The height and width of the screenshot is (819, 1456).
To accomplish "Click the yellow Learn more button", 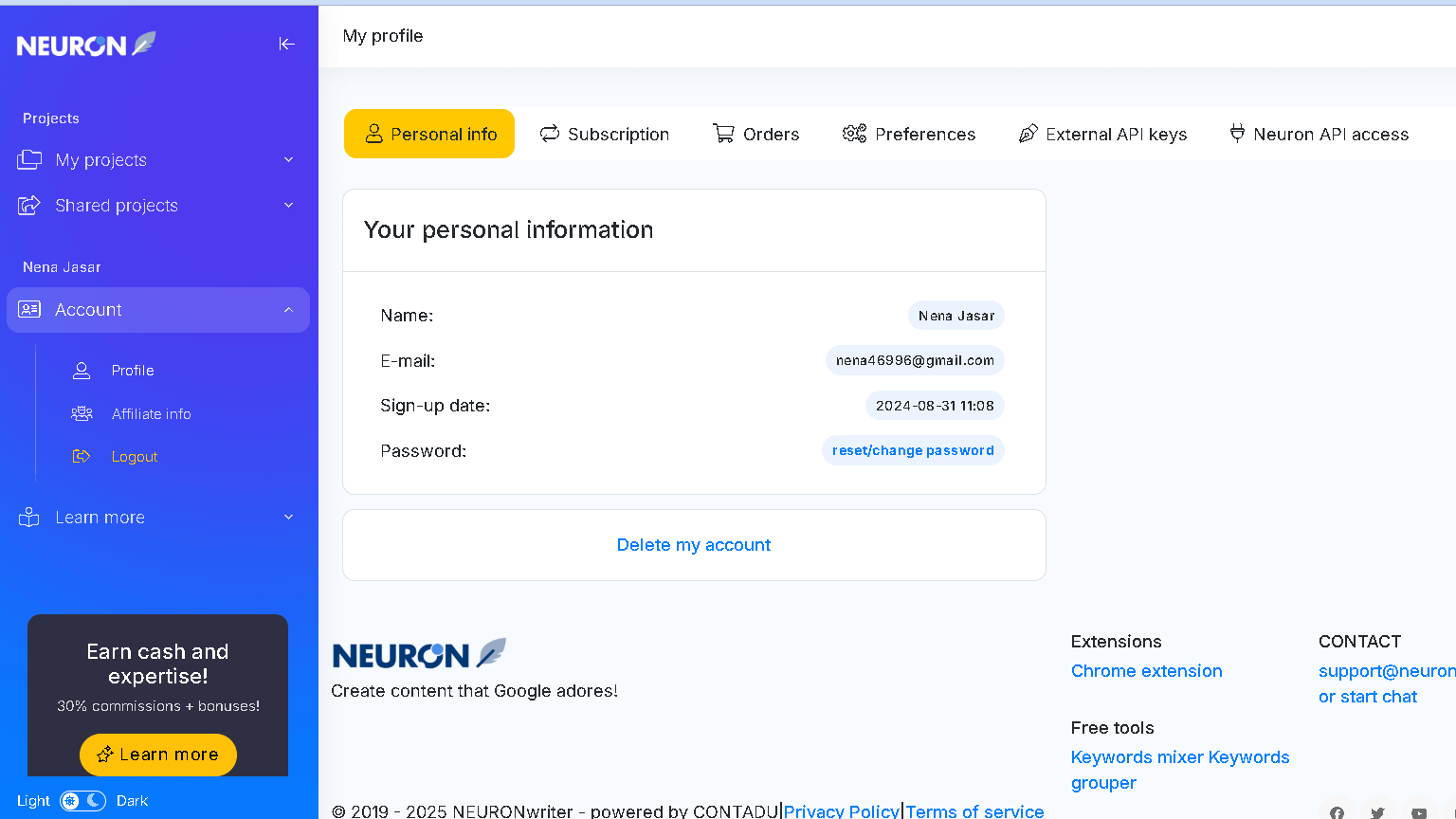I will pyautogui.click(x=157, y=755).
